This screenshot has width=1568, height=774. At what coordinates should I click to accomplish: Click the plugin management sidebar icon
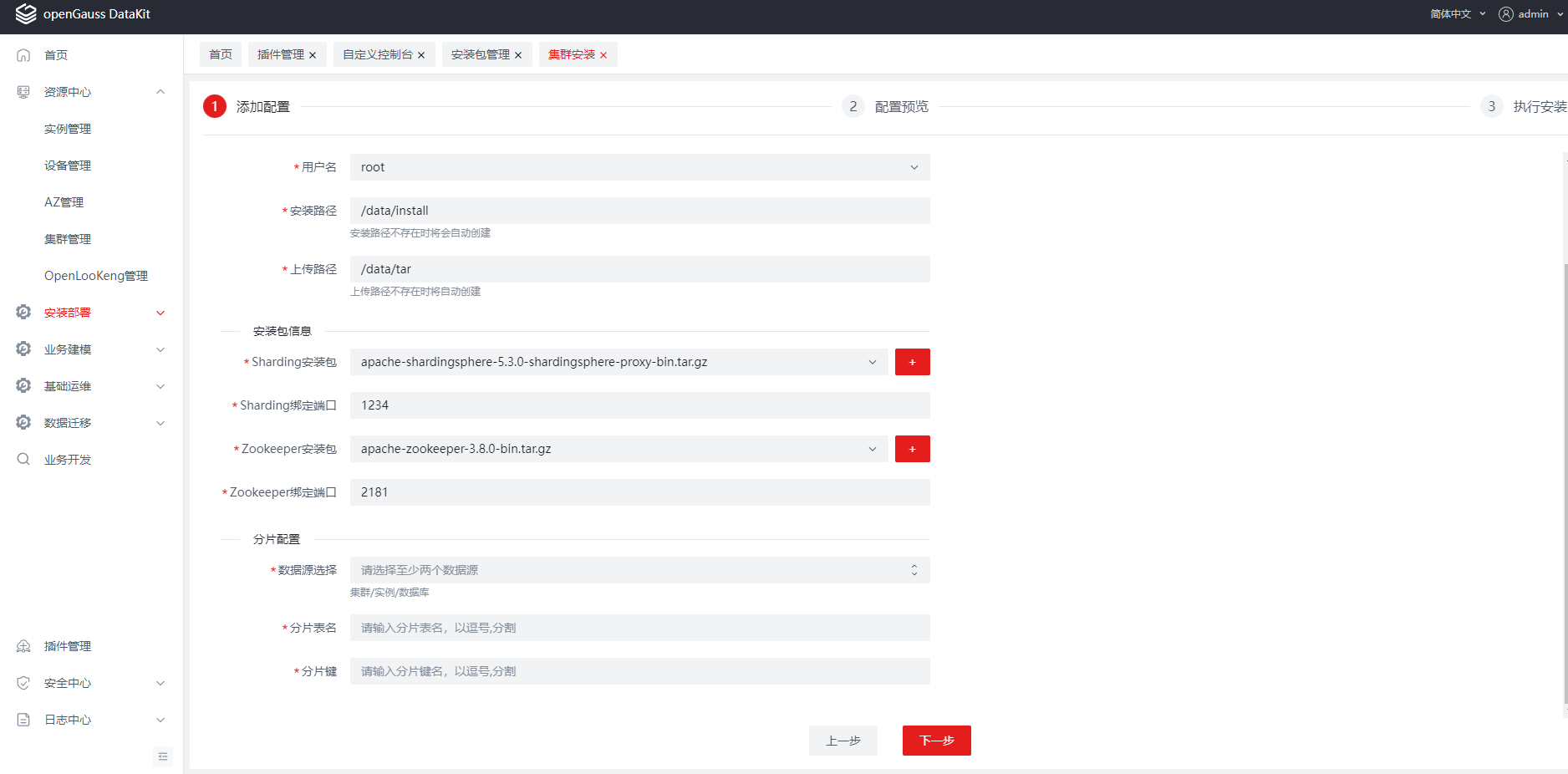coord(23,646)
